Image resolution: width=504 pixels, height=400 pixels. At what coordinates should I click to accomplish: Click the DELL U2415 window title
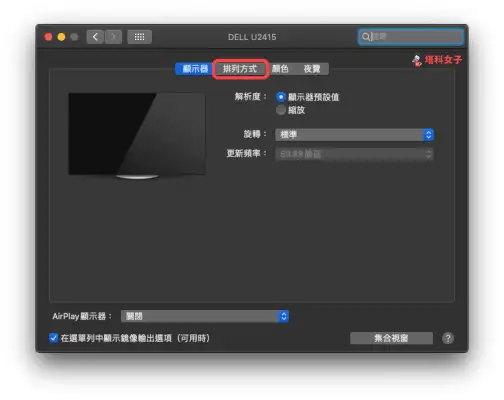click(252, 37)
